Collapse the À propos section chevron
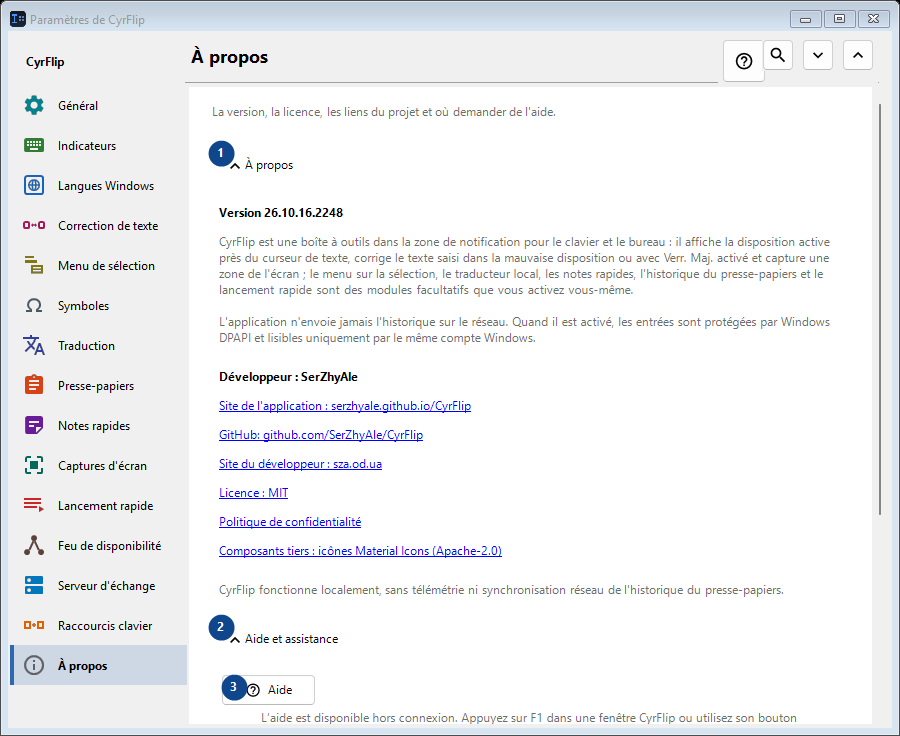This screenshot has width=900, height=736. point(235,166)
